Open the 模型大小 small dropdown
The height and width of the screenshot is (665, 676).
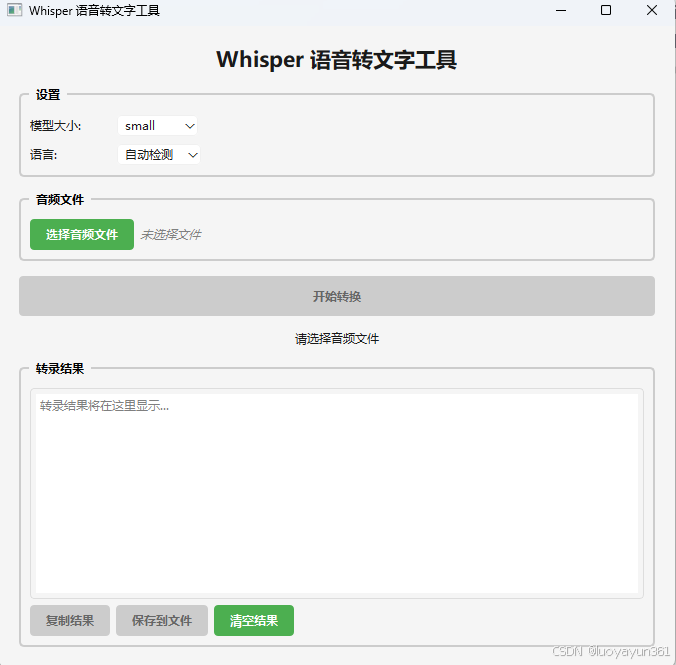point(157,125)
